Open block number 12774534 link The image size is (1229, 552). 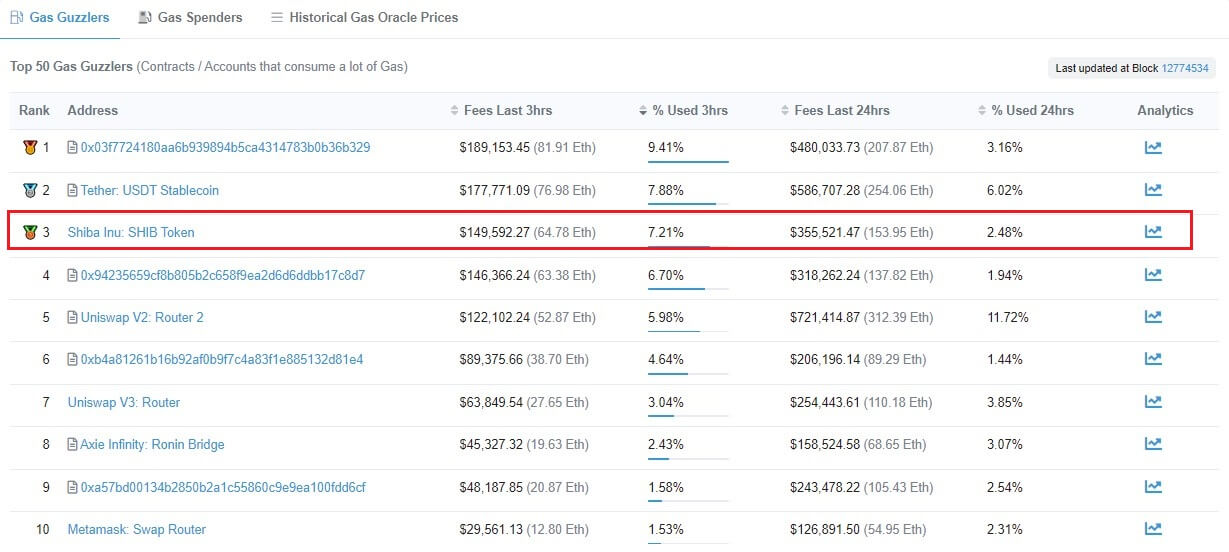coord(1185,68)
